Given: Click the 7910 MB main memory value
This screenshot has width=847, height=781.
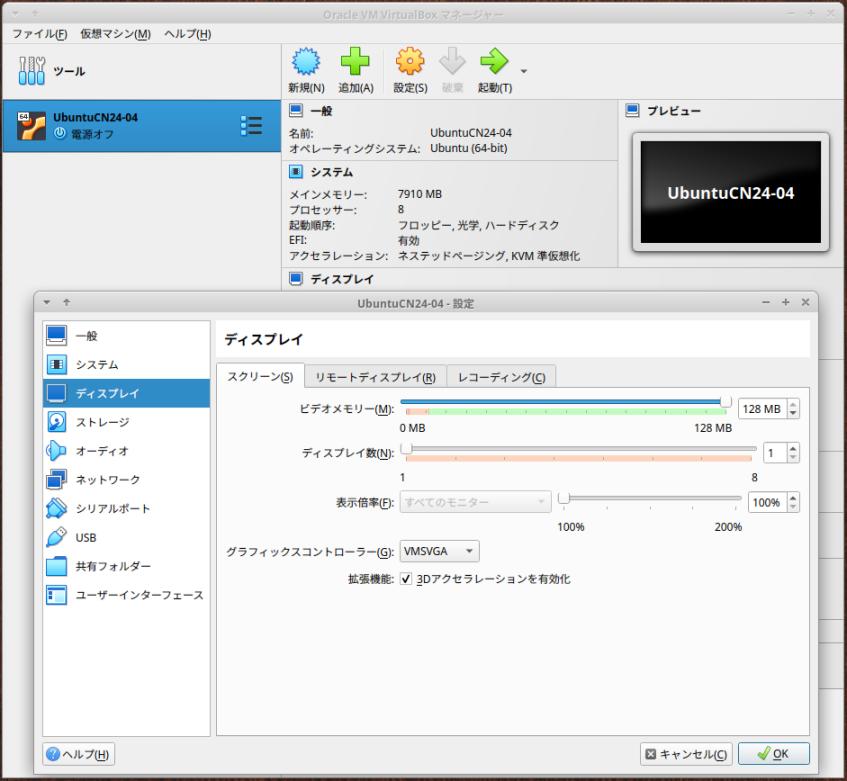Looking at the screenshot, I should tap(420, 194).
